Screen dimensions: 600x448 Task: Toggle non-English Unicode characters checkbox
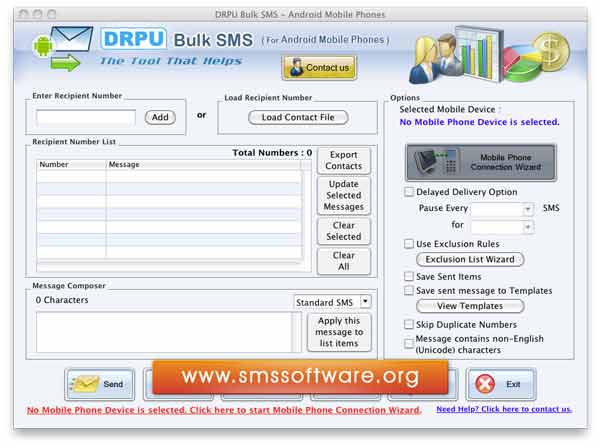pos(409,344)
